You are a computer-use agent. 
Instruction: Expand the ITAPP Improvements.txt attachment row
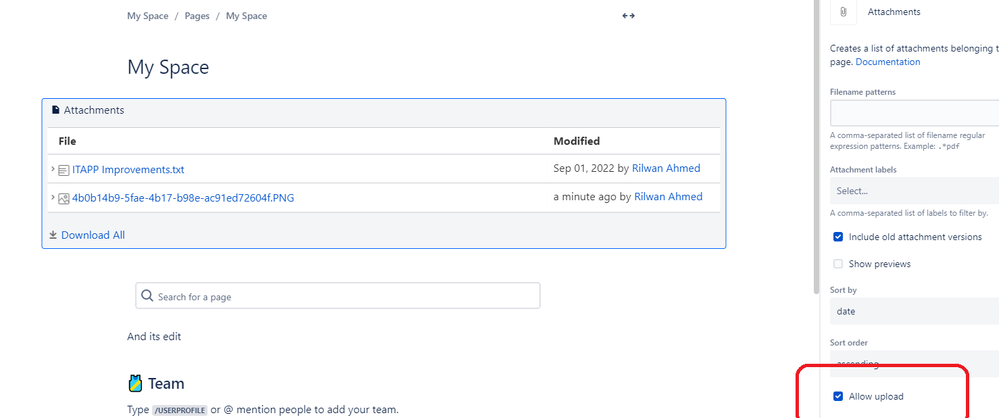point(52,170)
